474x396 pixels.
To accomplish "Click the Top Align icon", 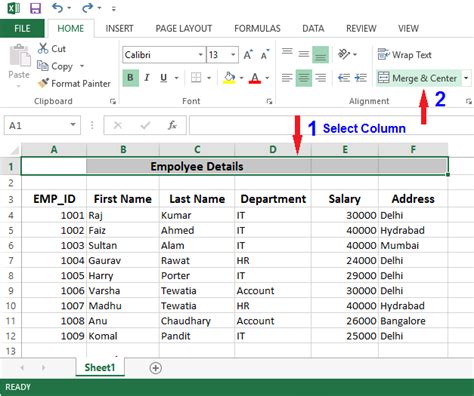I will 287,53.
